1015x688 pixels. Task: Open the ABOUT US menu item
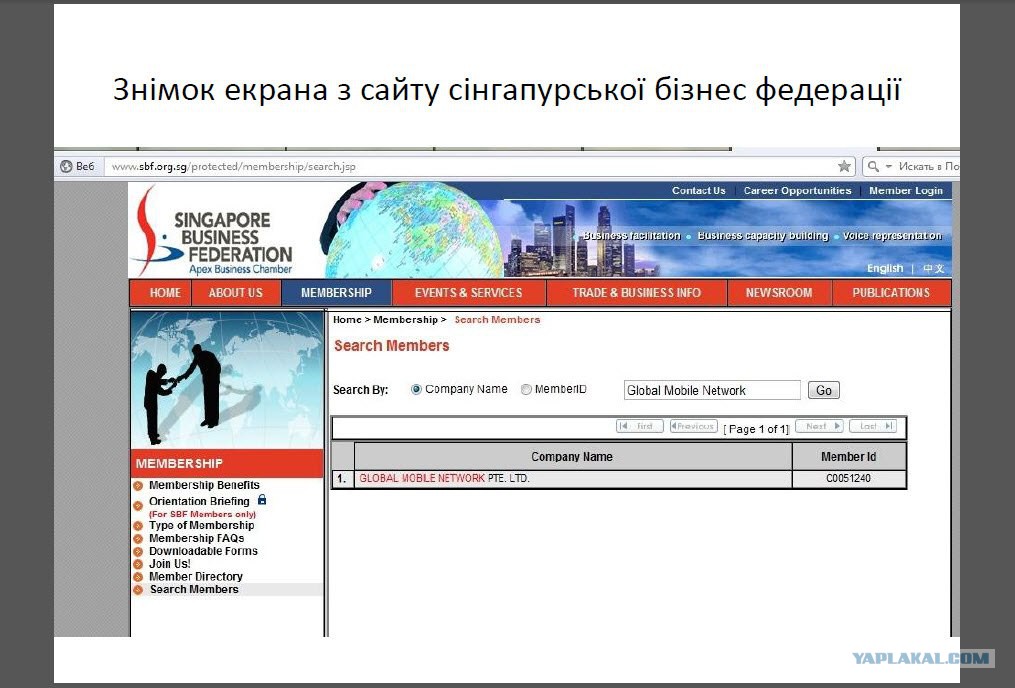pyautogui.click(x=236, y=293)
